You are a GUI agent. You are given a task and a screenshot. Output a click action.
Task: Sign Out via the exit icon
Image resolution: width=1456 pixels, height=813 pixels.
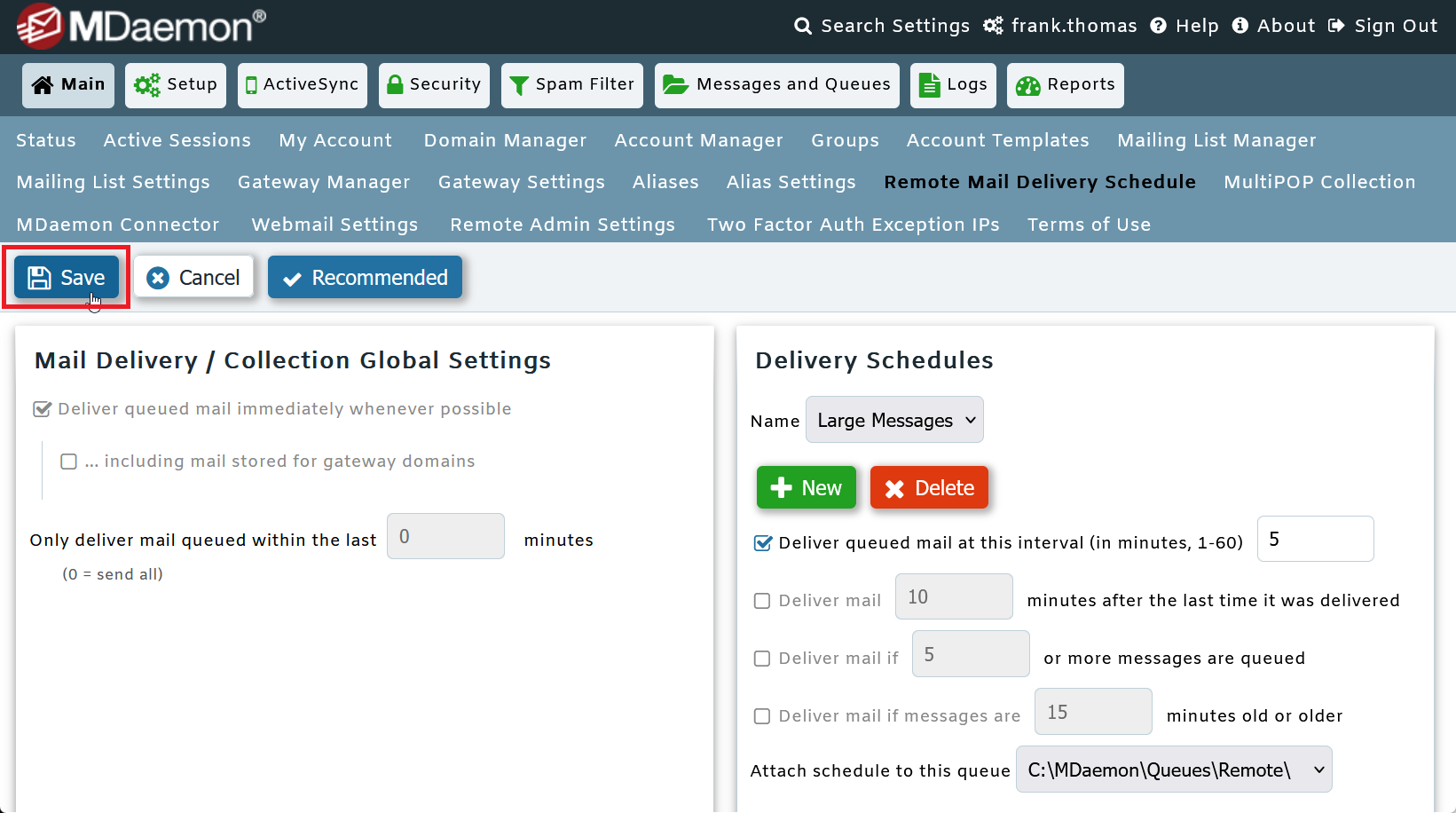click(1336, 26)
